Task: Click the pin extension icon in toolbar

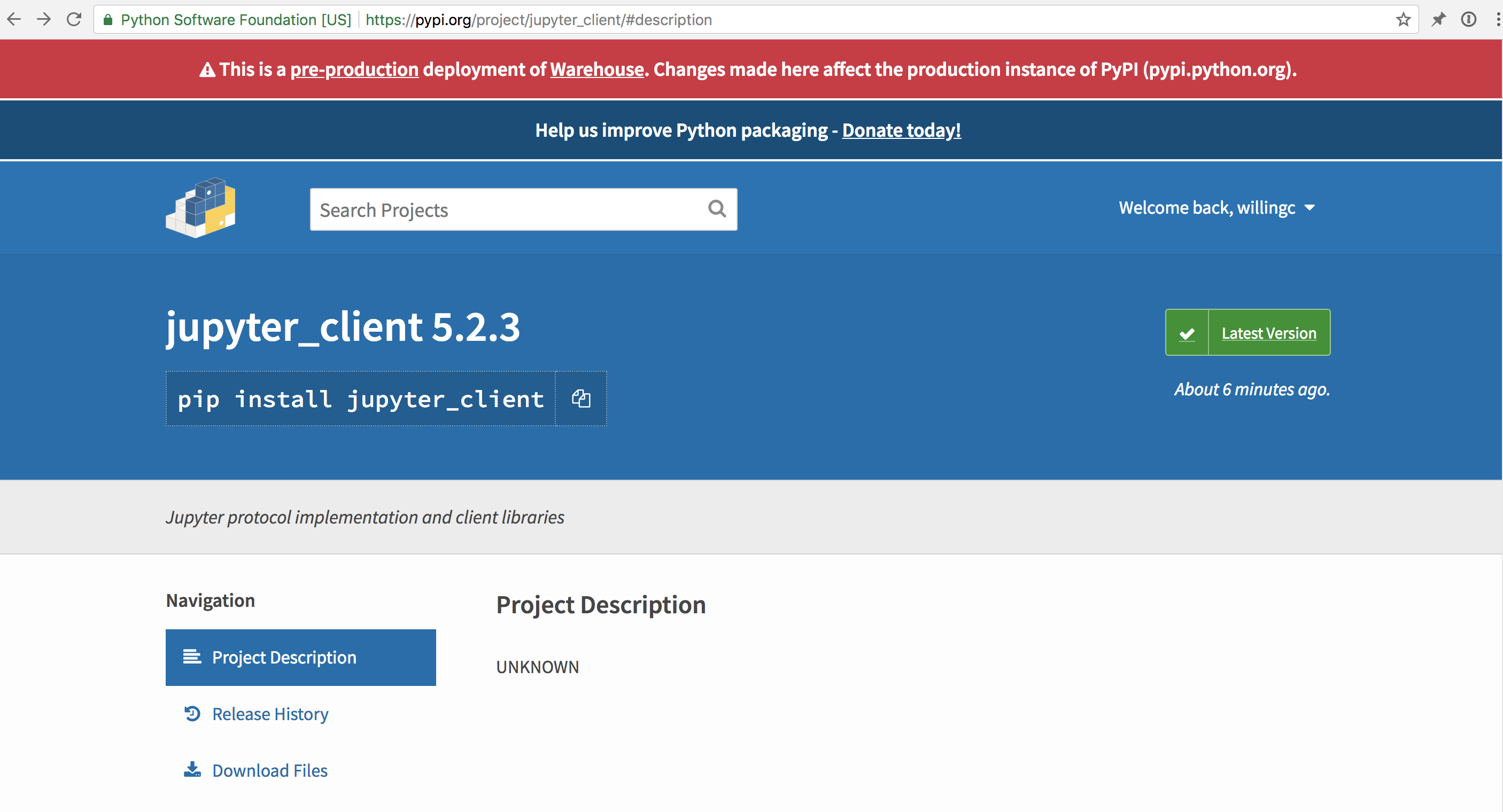Action: click(x=1438, y=19)
